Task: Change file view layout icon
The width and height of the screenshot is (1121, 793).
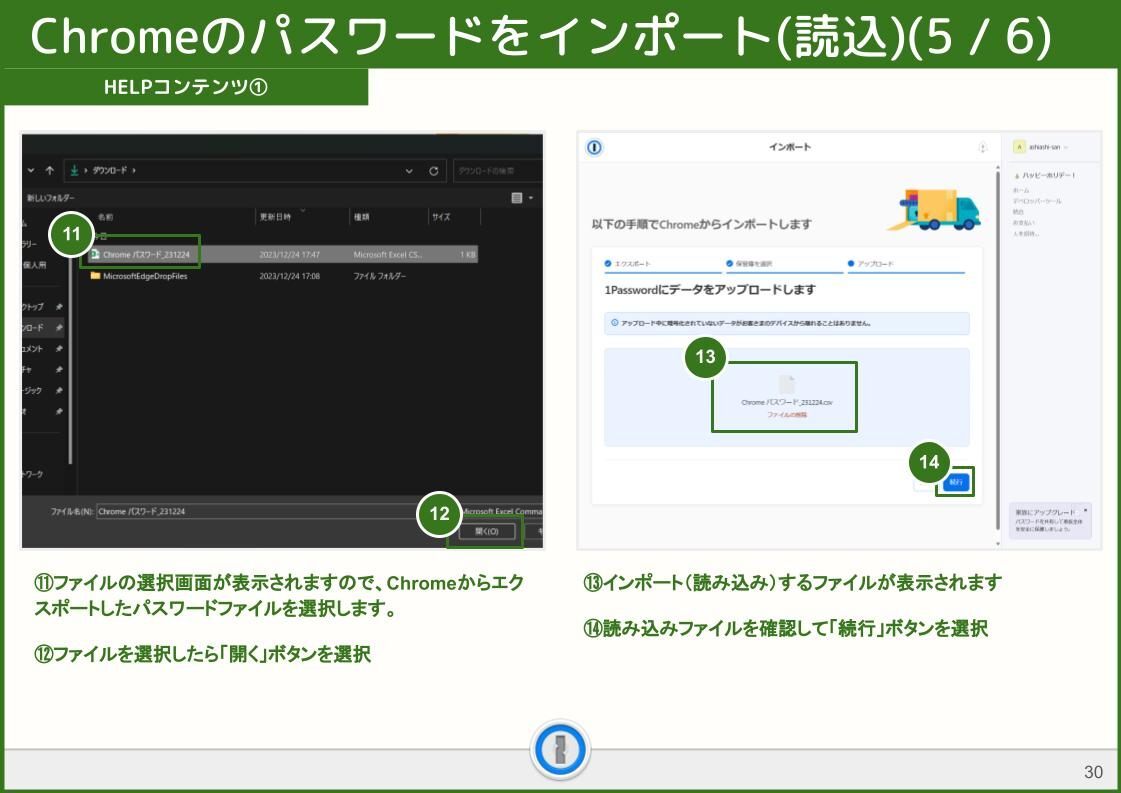Action: coord(517,197)
